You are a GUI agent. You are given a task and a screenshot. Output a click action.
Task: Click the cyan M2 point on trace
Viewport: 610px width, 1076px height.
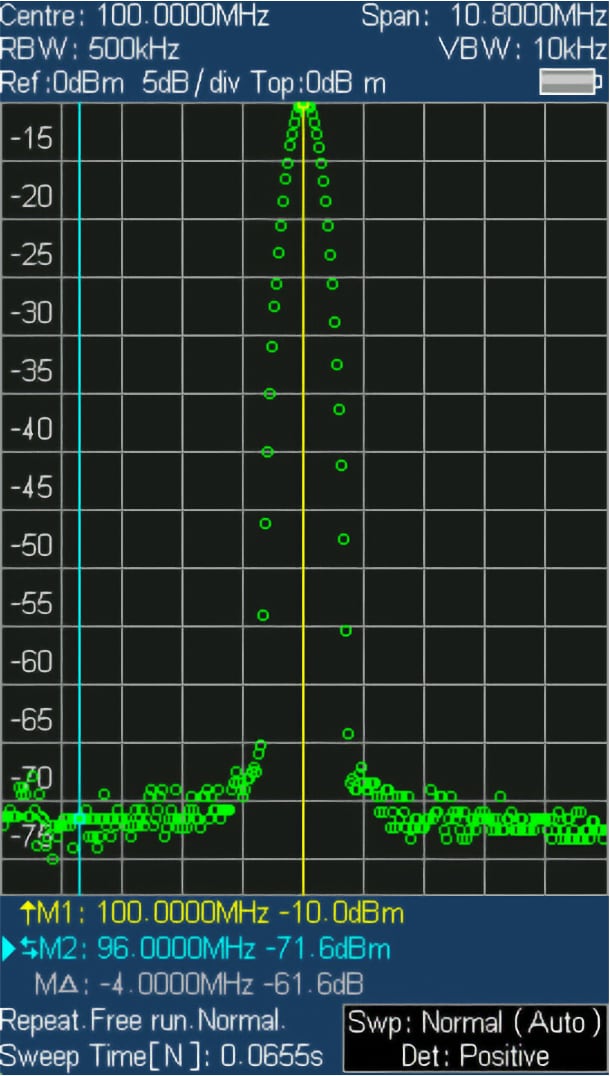[80, 818]
